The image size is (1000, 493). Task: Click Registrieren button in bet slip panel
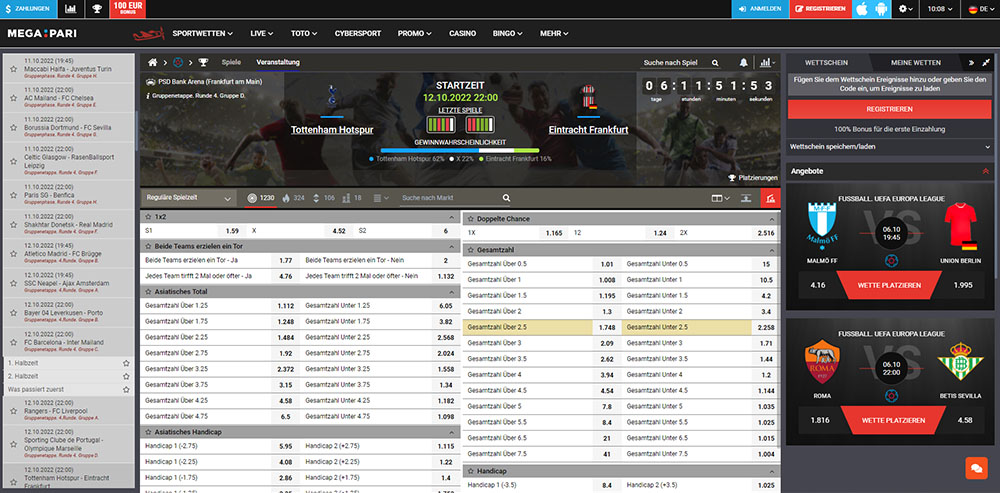(890, 109)
